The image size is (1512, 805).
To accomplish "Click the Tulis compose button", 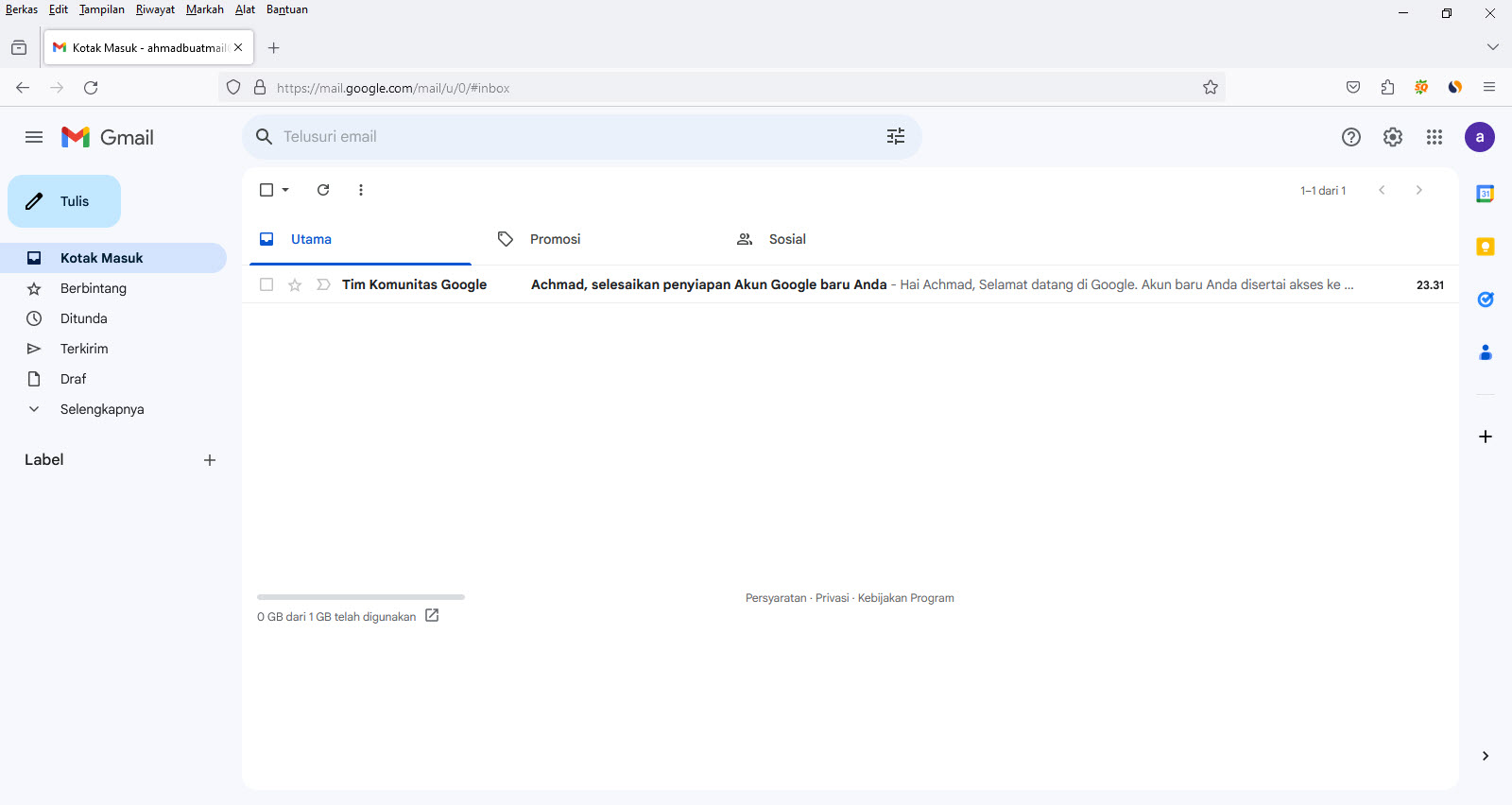I will (64, 201).
